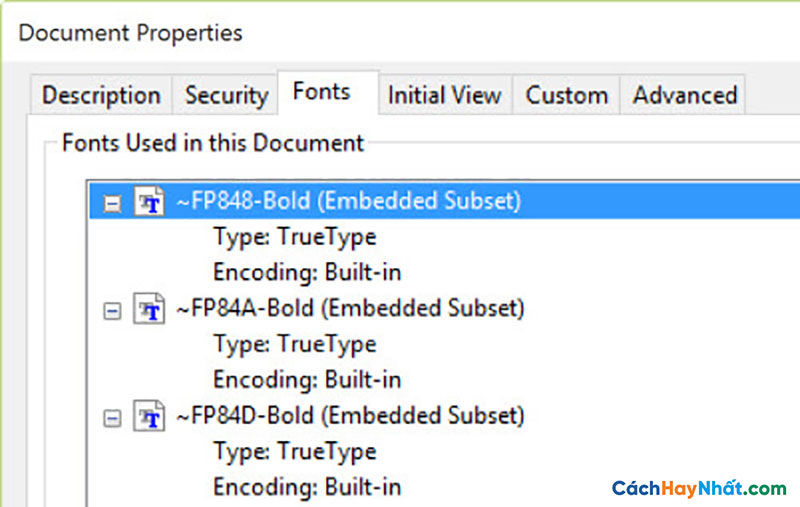Image resolution: width=800 pixels, height=507 pixels.
Task: Open the Custom tab
Action: tap(566, 95)
